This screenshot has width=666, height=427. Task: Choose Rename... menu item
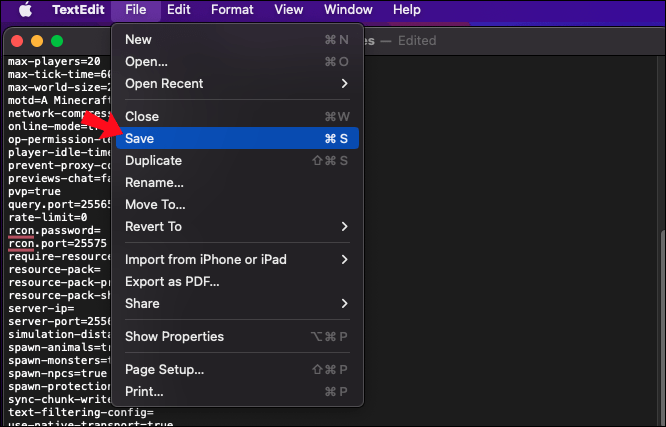(154, 183)
